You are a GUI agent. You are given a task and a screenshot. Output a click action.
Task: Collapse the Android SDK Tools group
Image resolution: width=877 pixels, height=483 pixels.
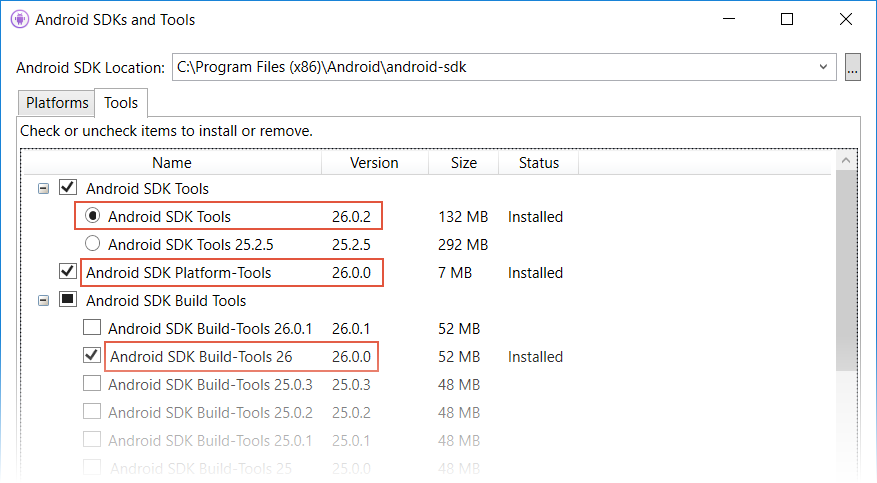tap(43, 189)
